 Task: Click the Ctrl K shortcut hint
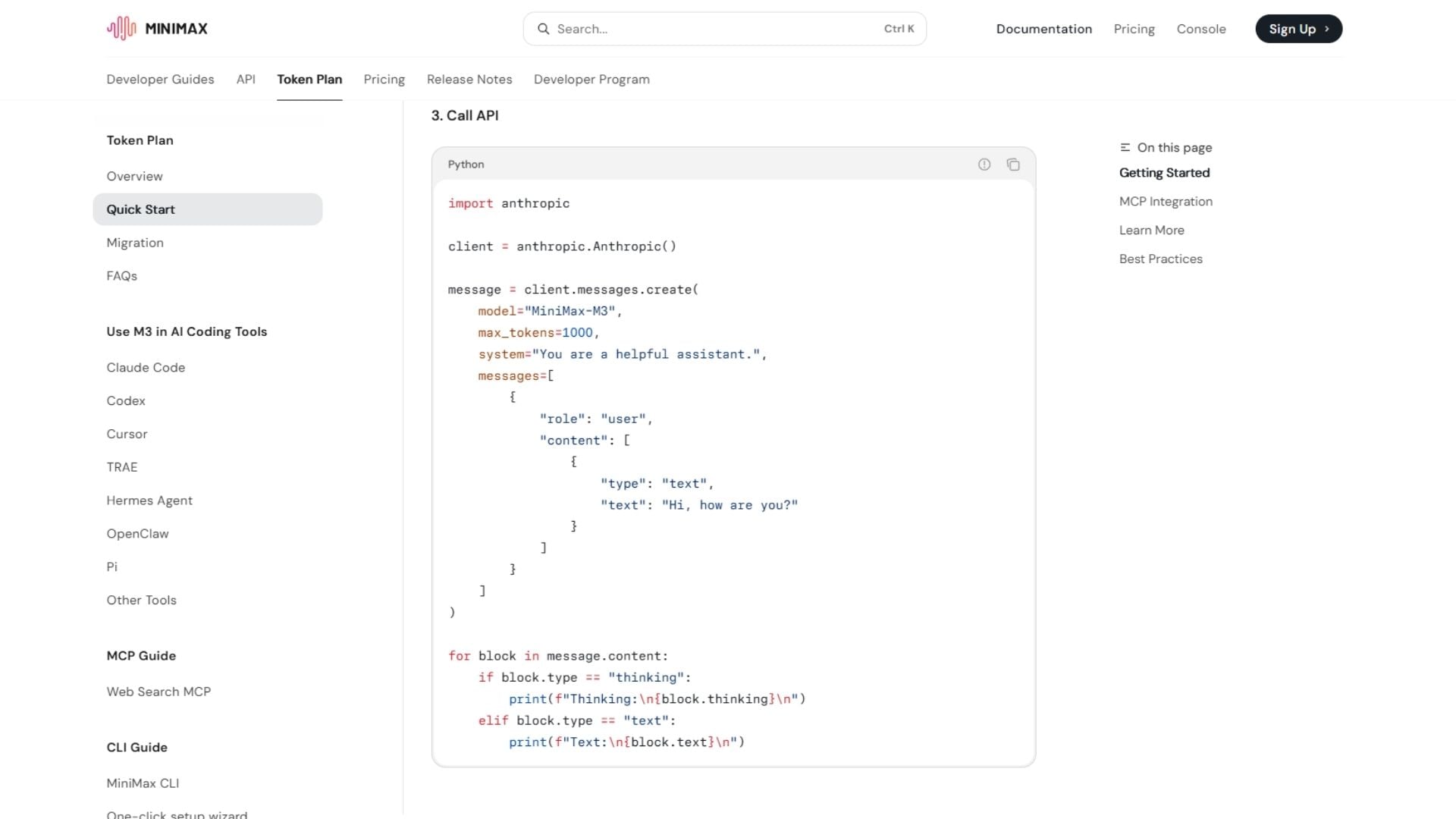899,29
